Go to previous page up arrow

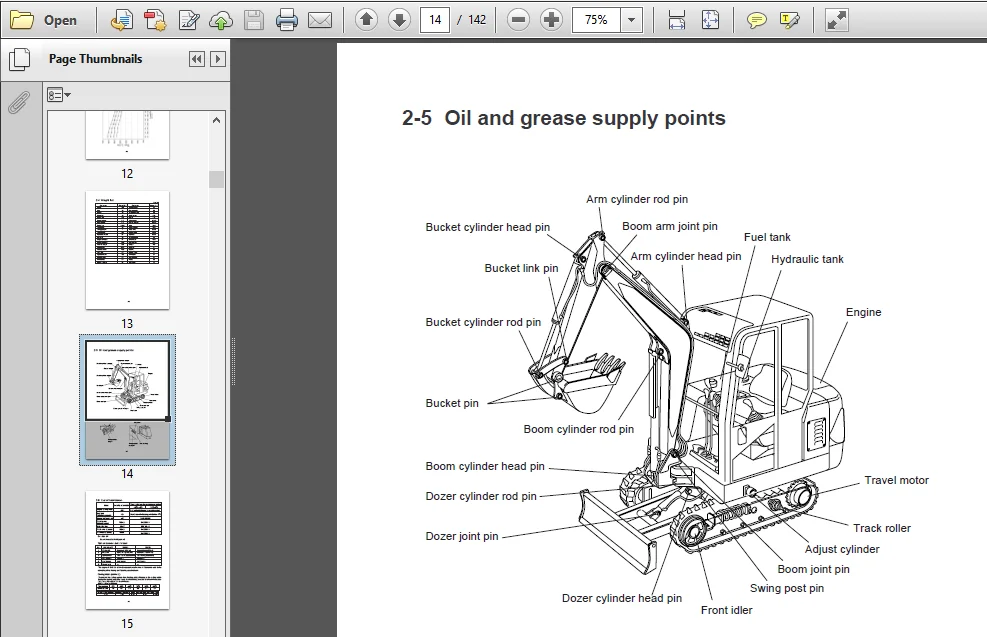tap(366, 20)
